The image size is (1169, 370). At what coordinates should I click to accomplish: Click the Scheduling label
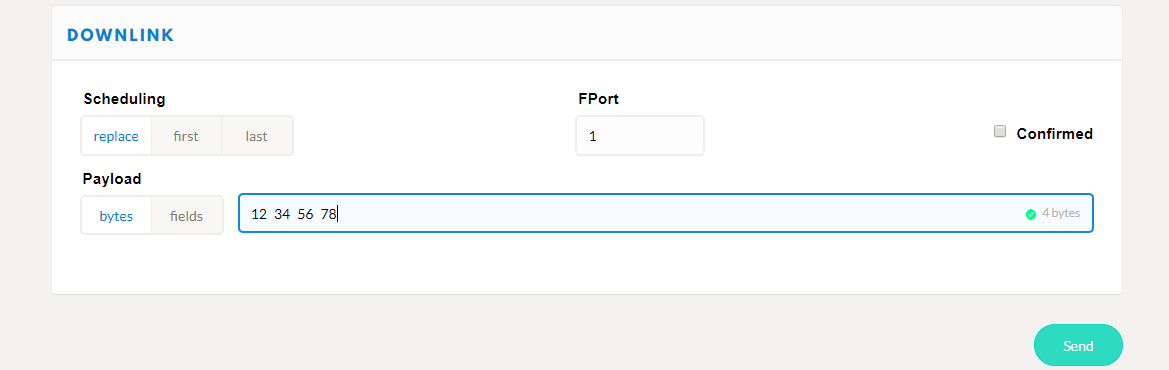(x=124, y=99)
